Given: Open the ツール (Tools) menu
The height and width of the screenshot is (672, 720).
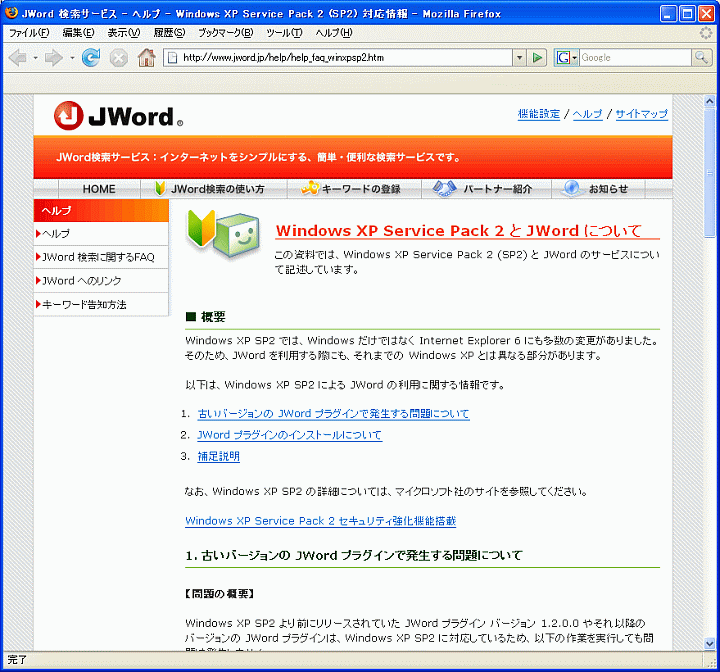Looking at the screenshot, I should [284, 33].
